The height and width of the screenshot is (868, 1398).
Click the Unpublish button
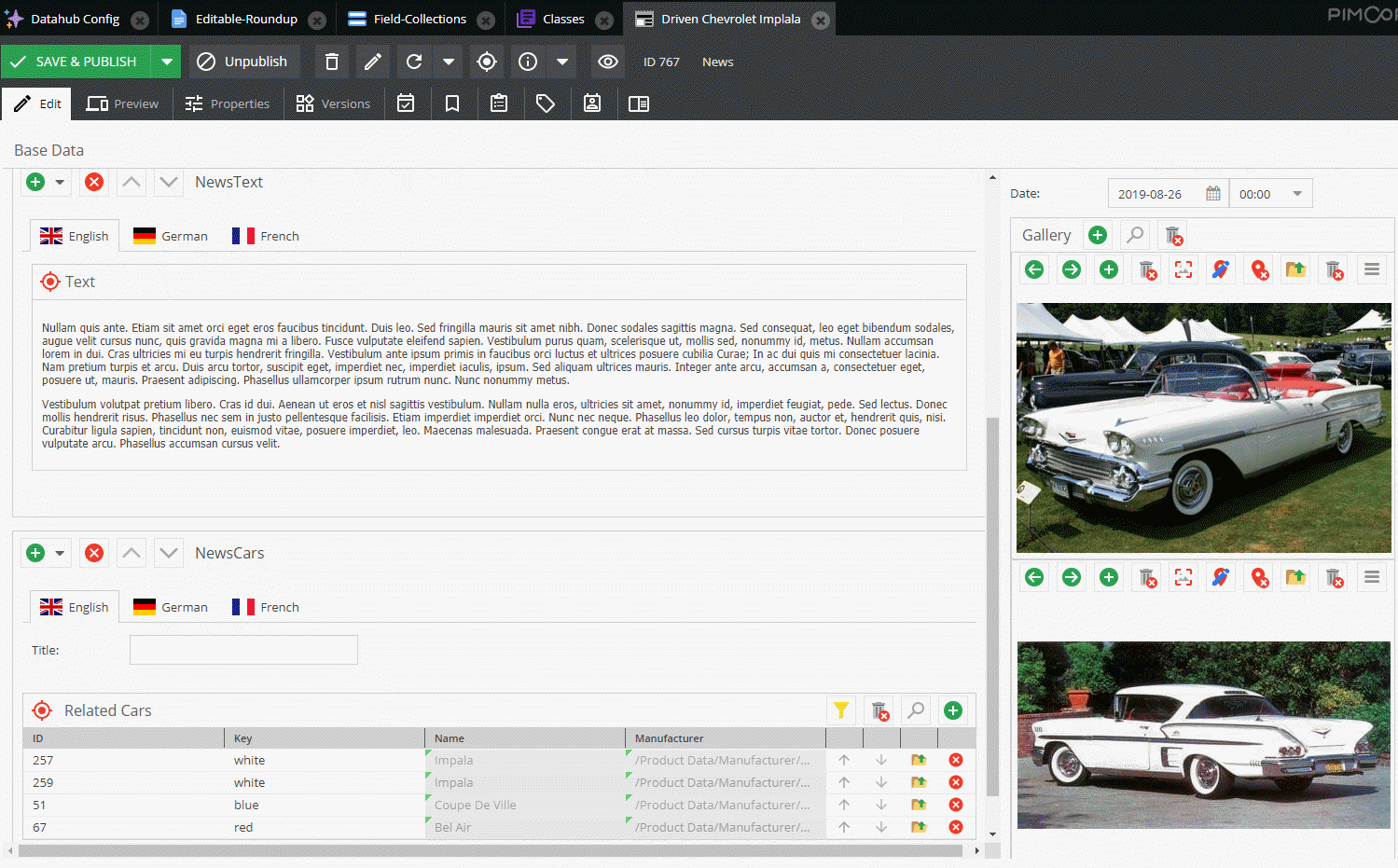[x=244, y=62]
